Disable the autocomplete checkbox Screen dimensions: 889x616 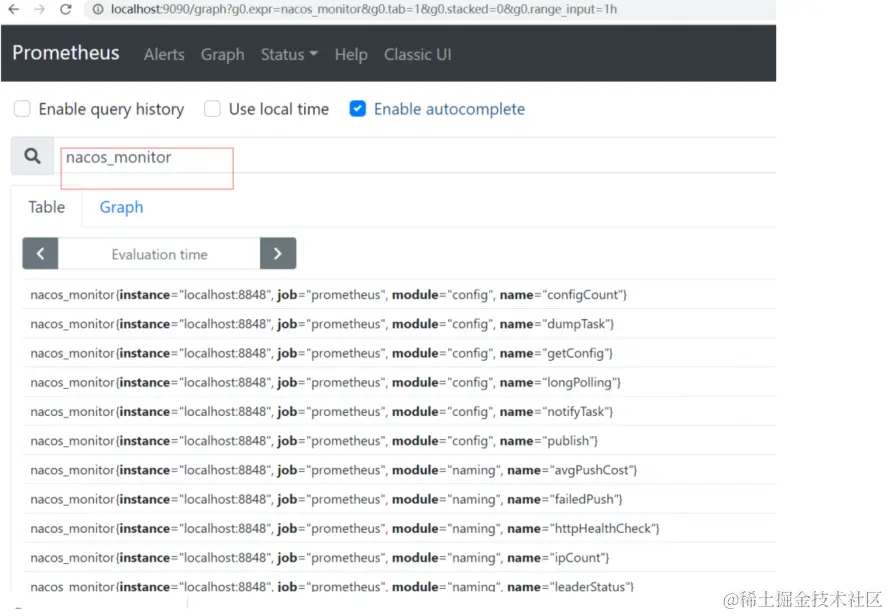click(357, 109)
